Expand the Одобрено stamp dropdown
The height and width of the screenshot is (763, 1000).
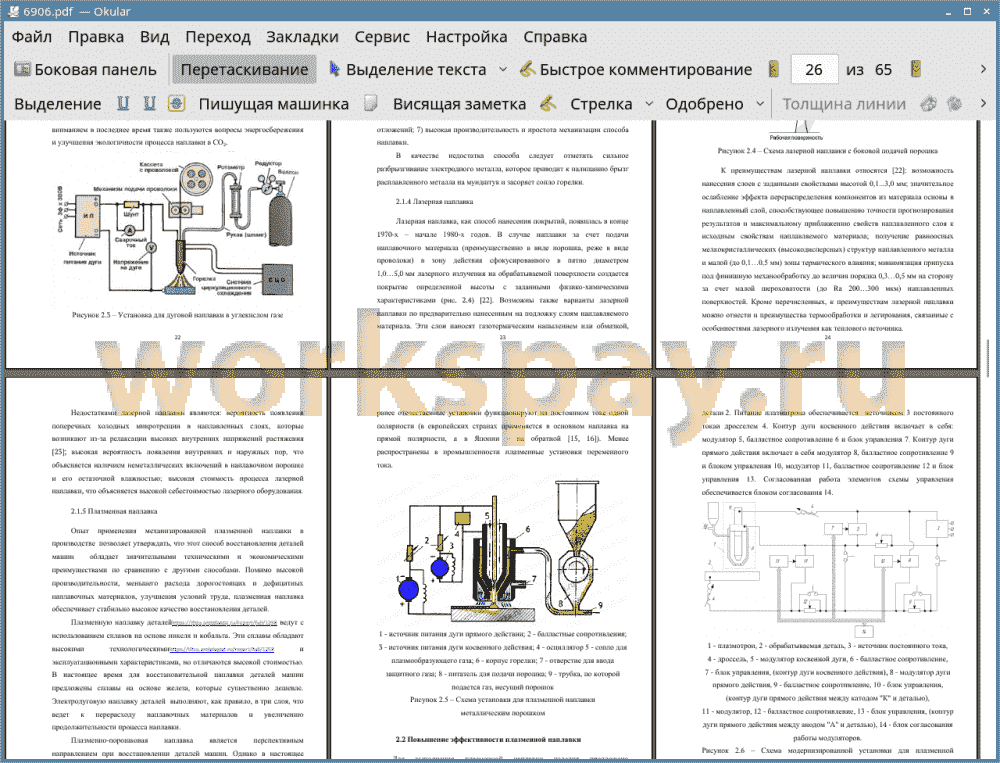point(760,103)
